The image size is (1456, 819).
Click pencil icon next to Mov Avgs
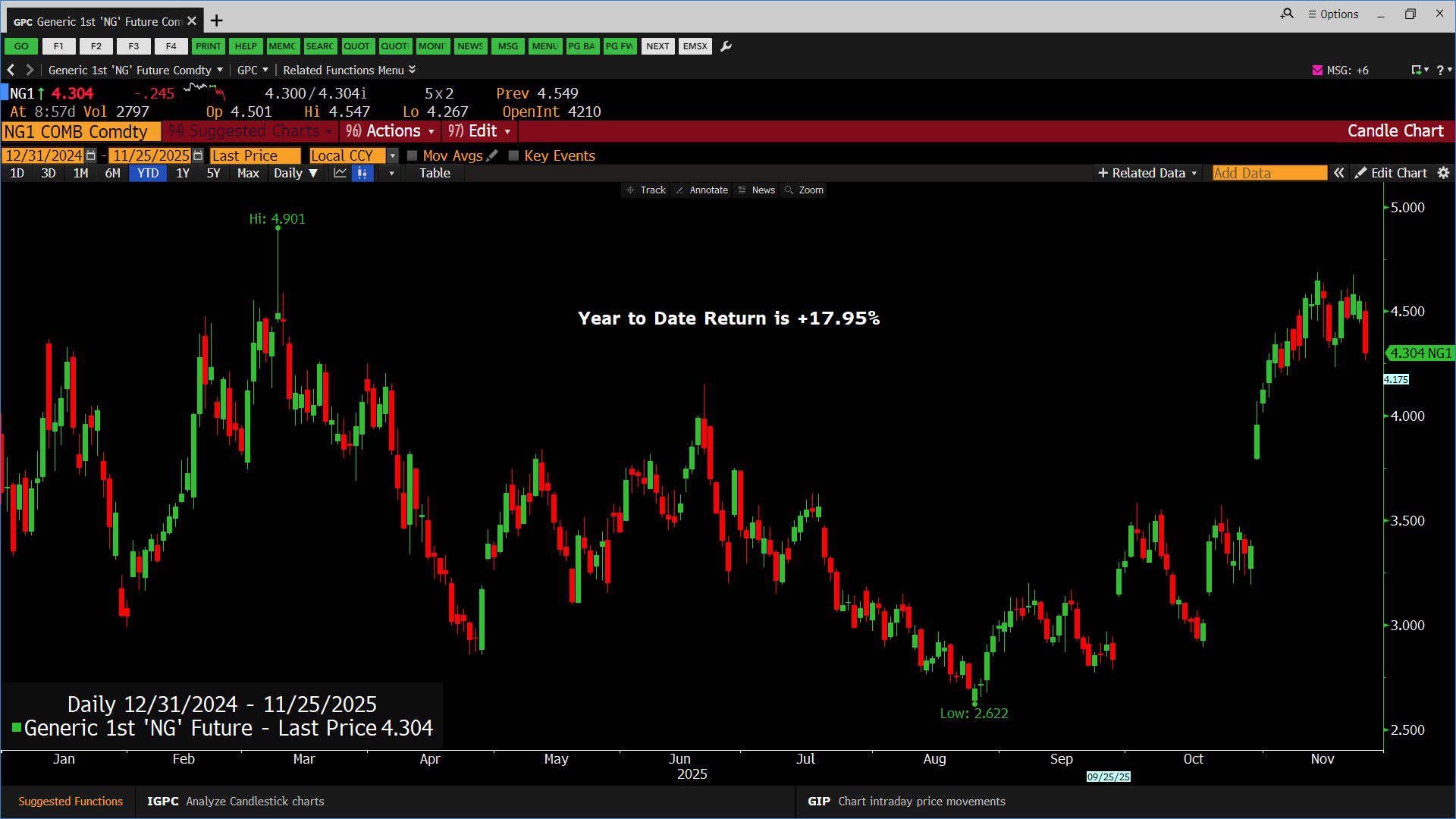pos(492,155)
